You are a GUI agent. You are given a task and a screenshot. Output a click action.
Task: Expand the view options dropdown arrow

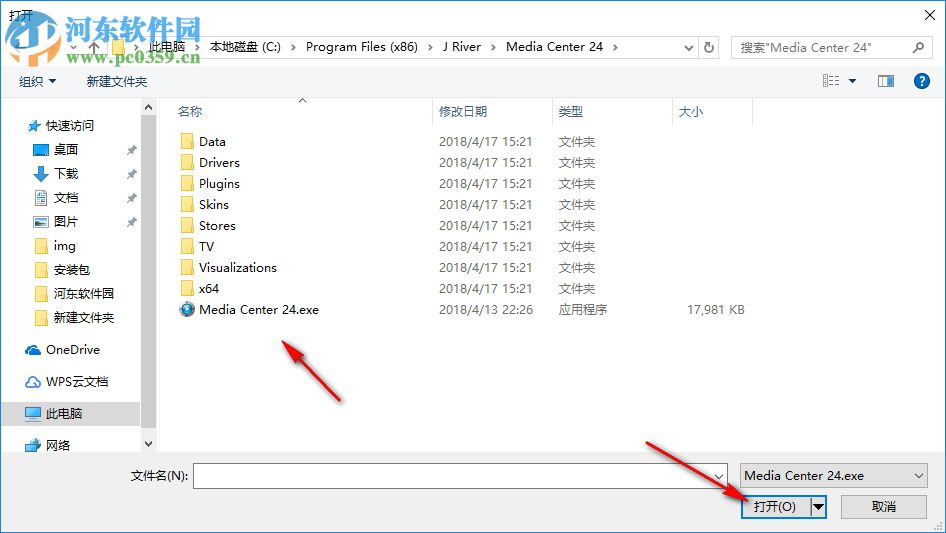coord(852,81)
